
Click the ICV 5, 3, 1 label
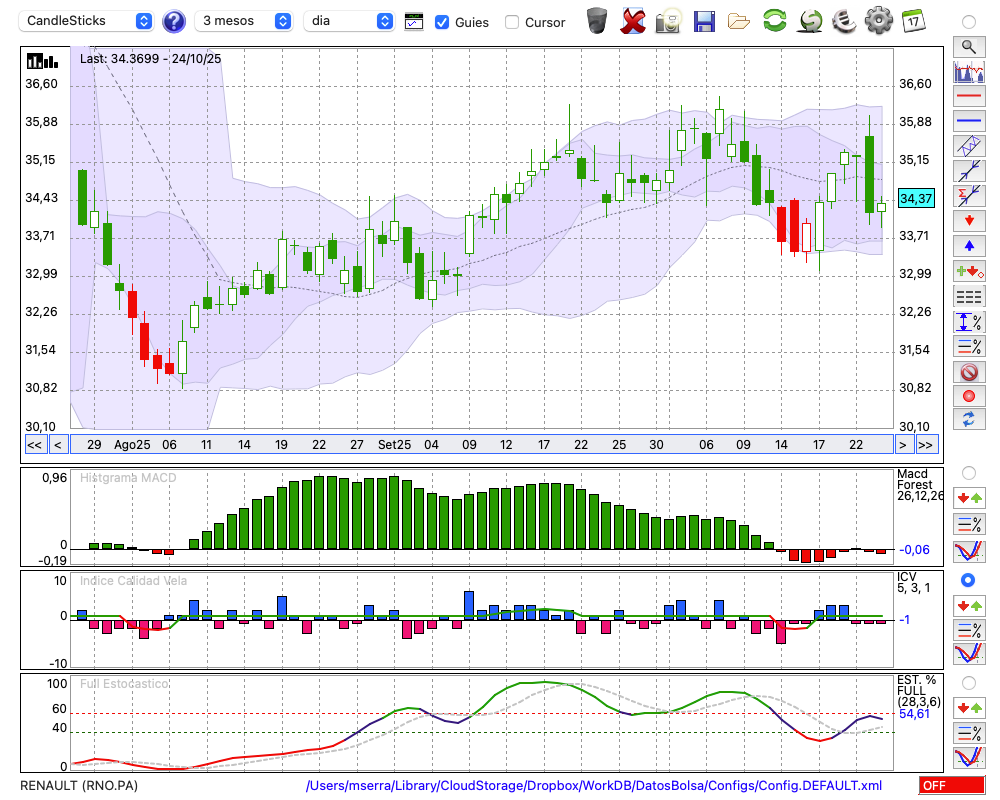click(x=913, y=582)
